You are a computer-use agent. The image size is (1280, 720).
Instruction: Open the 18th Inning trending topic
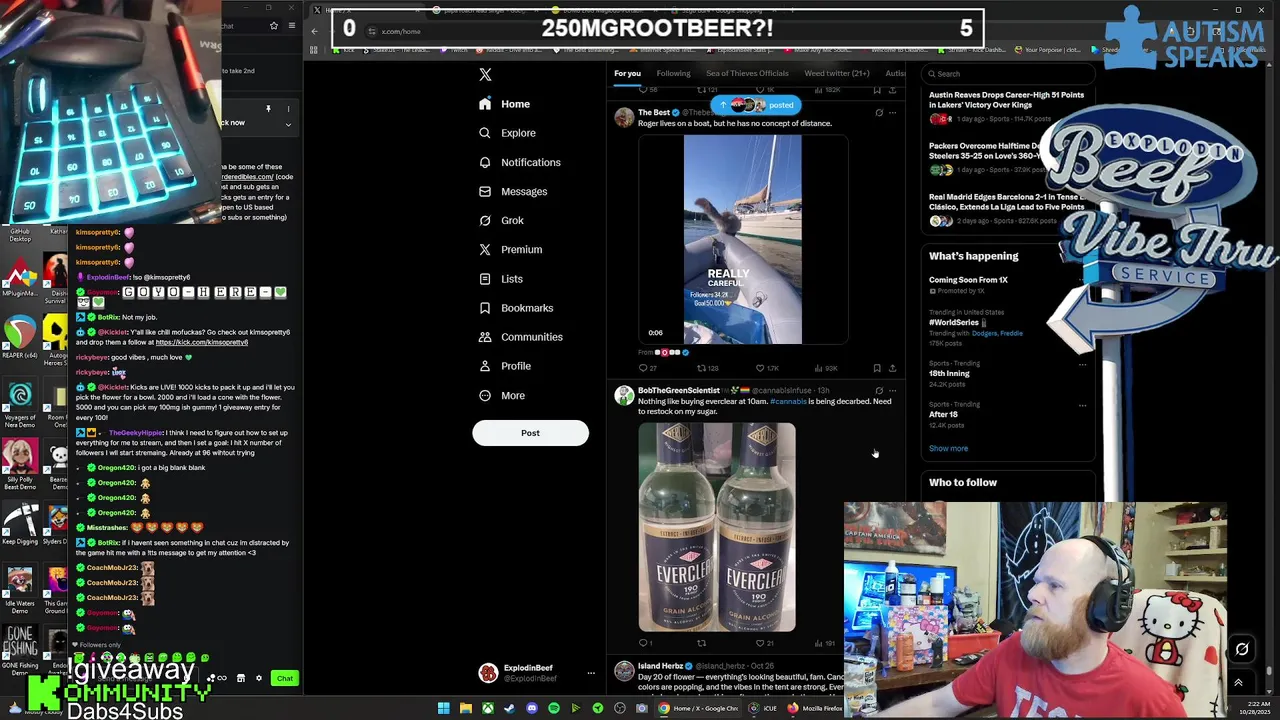(x=949, y=373)
